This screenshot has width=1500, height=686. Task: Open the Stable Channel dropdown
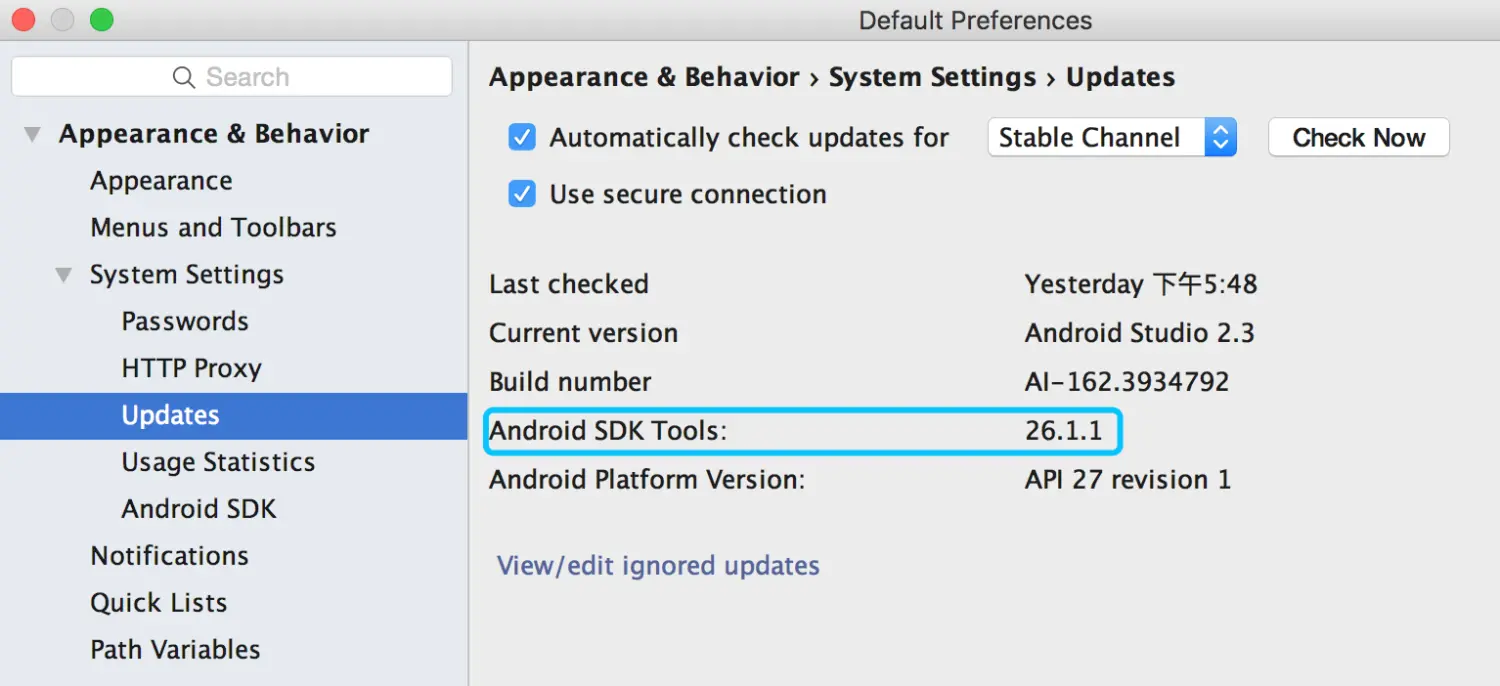(x=1112, y=137)
